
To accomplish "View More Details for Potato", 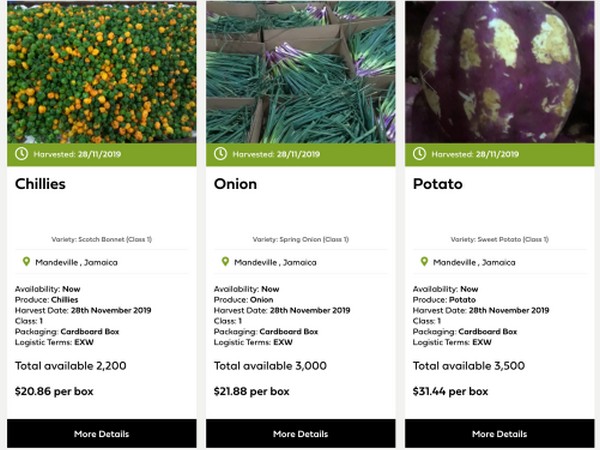I will (x=499, y=434).
